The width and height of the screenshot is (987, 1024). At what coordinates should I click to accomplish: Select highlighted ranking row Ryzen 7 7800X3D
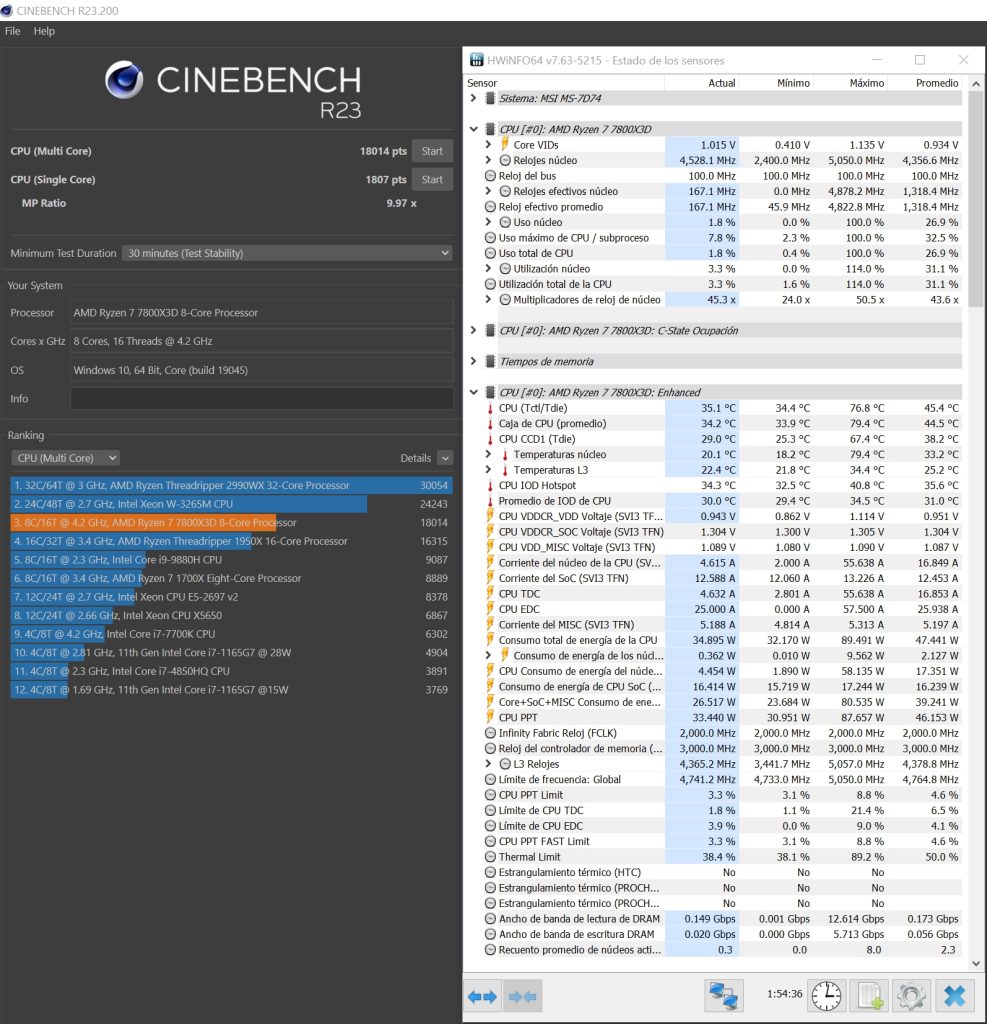(231, 522)
